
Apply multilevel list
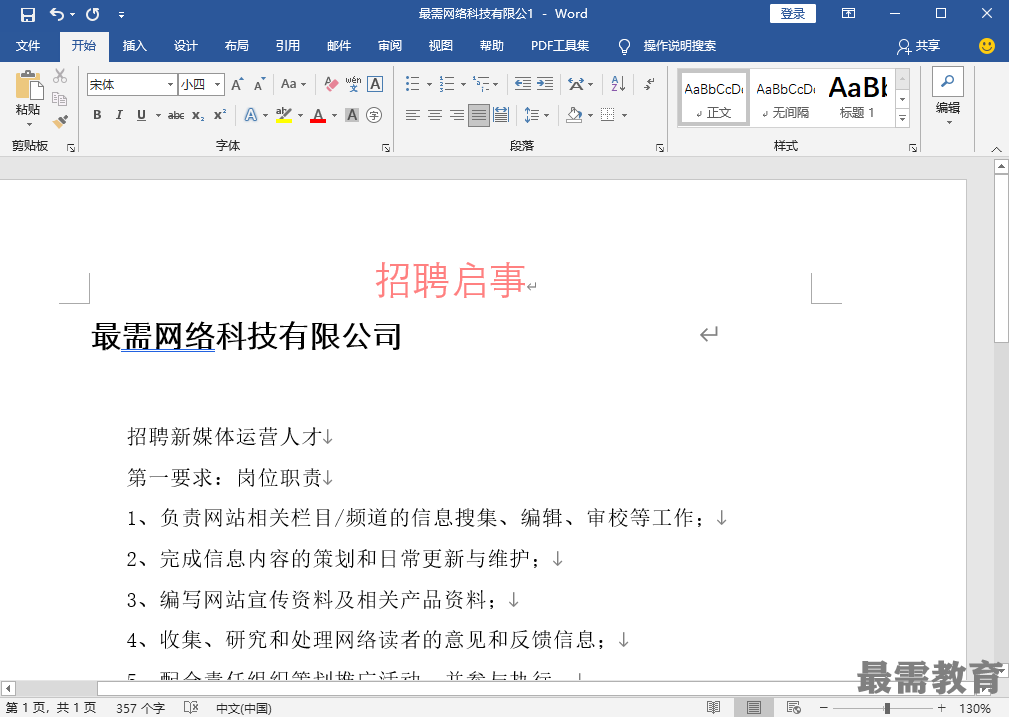click(481, 84)
